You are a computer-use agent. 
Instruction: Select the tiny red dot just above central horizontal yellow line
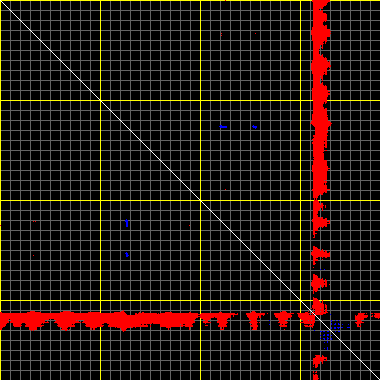[x=226, y=190]
